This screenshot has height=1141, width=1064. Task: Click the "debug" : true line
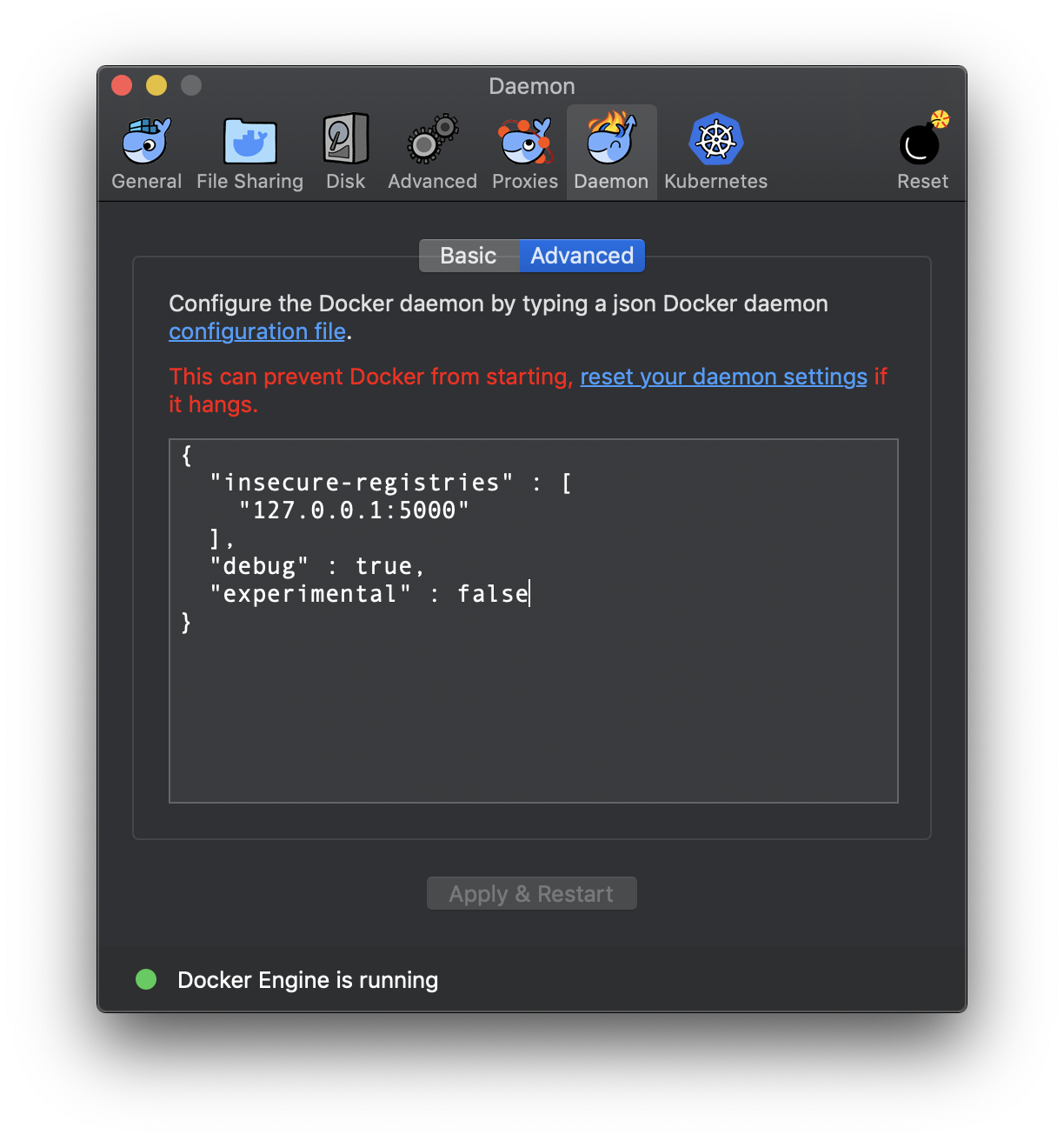coord(317,566)
